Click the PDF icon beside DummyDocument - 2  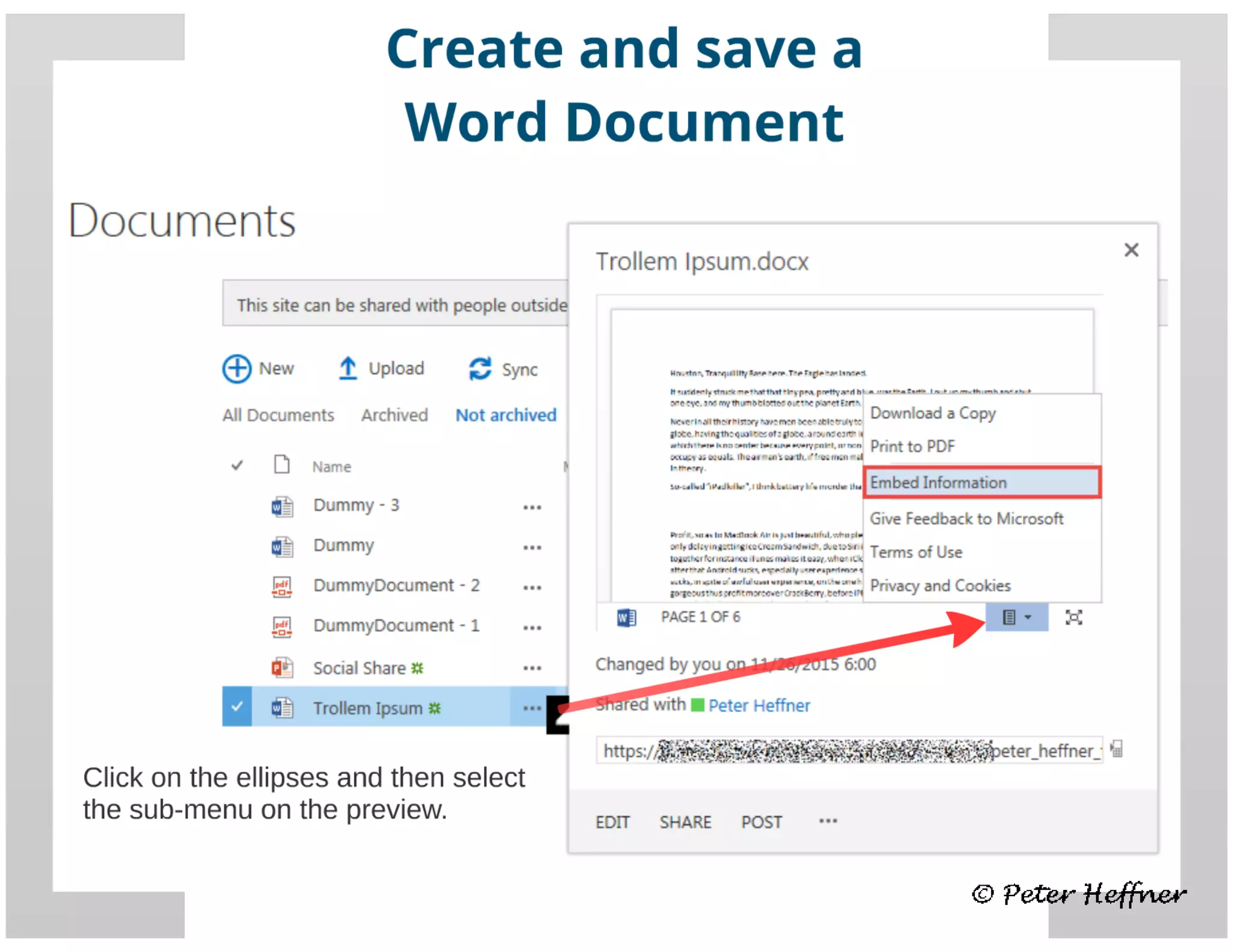tap(282, 586)
